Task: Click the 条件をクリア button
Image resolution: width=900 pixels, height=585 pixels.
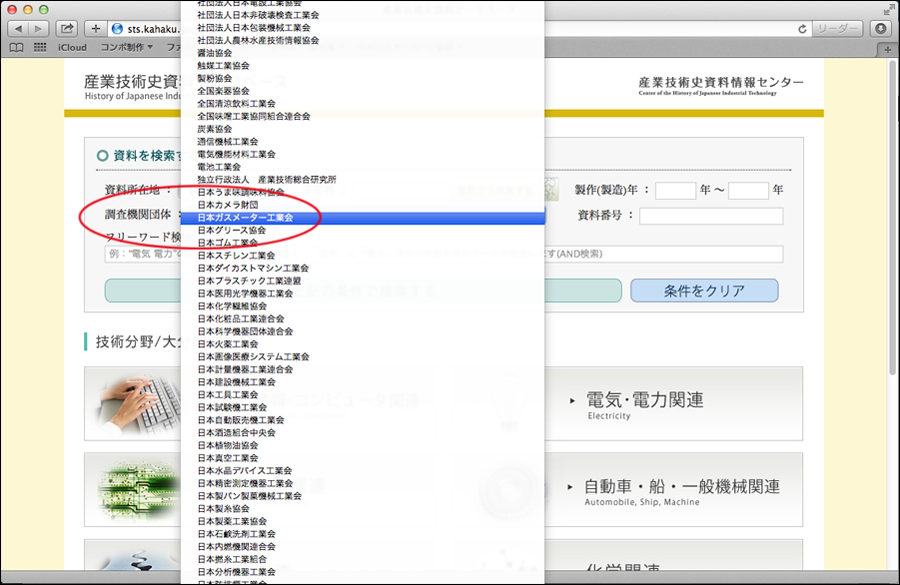Action: click(704, 290)
